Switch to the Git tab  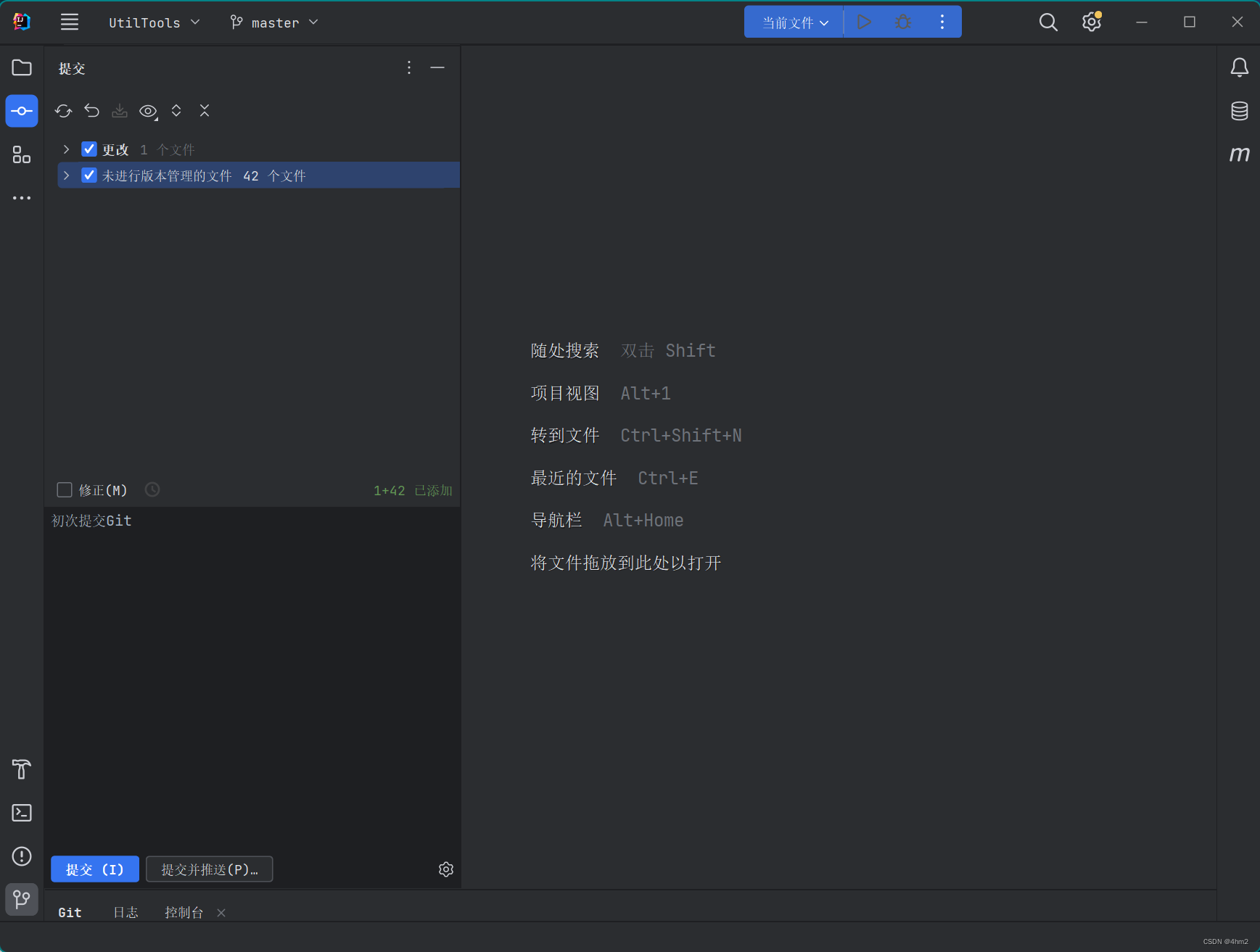point(70,913)
